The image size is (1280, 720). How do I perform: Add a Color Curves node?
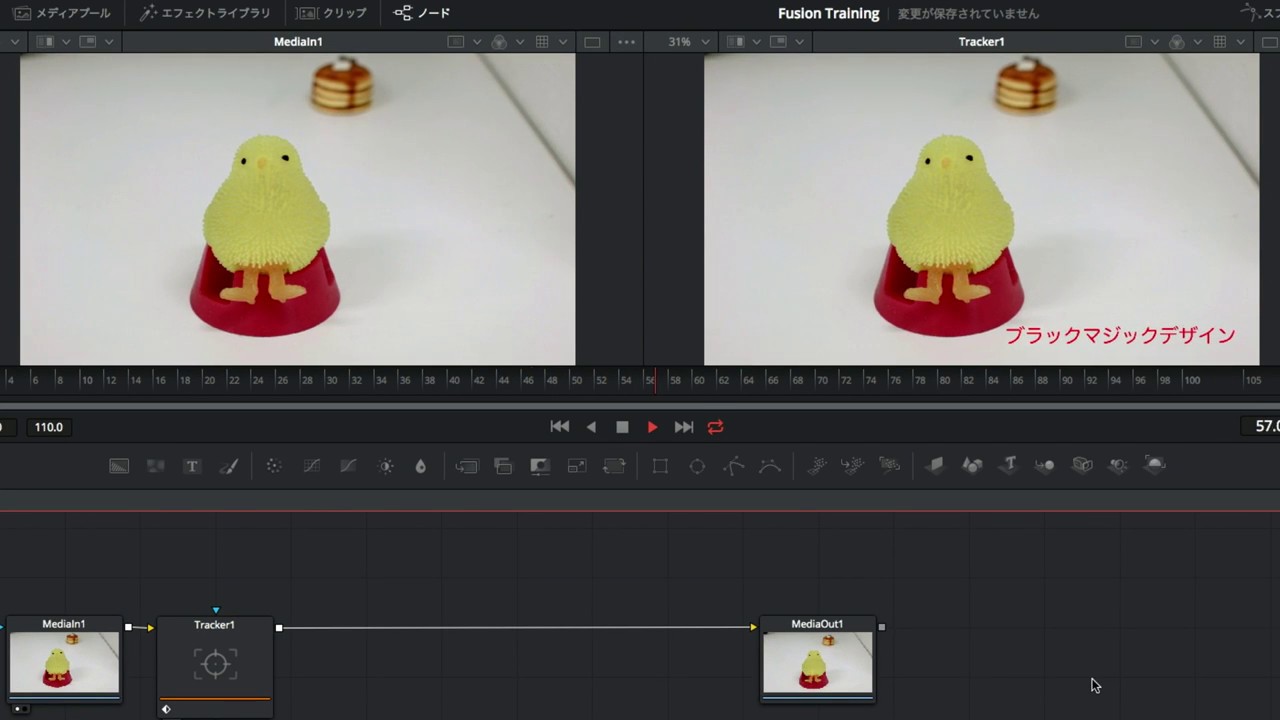pos(311,466)
